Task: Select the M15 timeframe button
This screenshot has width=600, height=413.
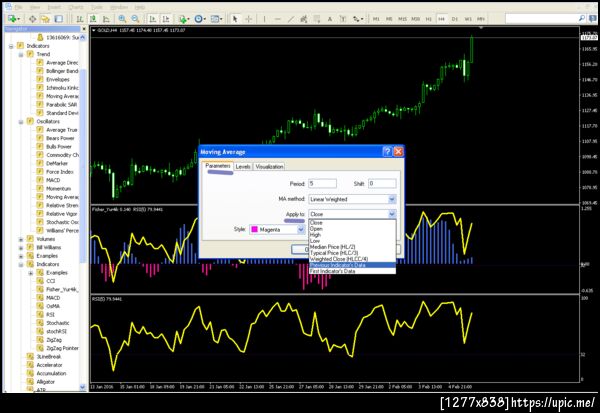Action: pos(402,19)
